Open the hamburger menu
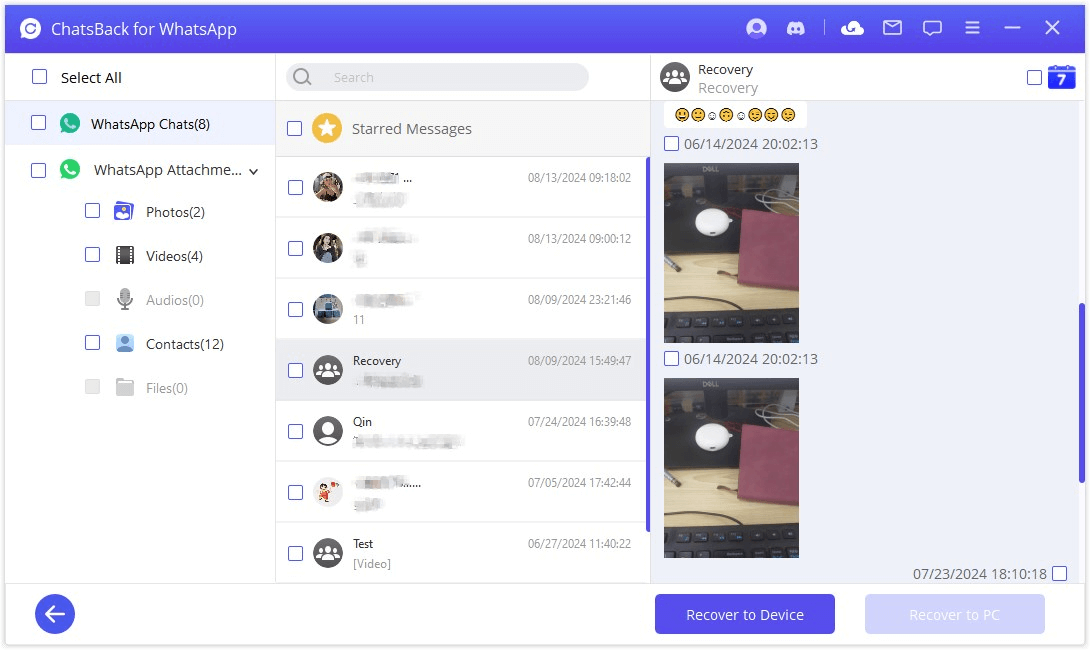The height and width of the screenshot is (650, 1090). tap(973, 28)
